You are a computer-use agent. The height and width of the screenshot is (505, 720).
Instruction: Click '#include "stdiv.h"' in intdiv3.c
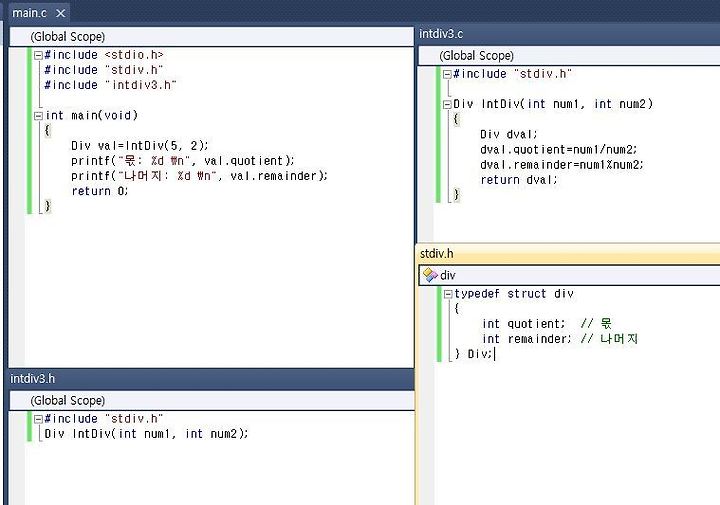tap(512, 74)
